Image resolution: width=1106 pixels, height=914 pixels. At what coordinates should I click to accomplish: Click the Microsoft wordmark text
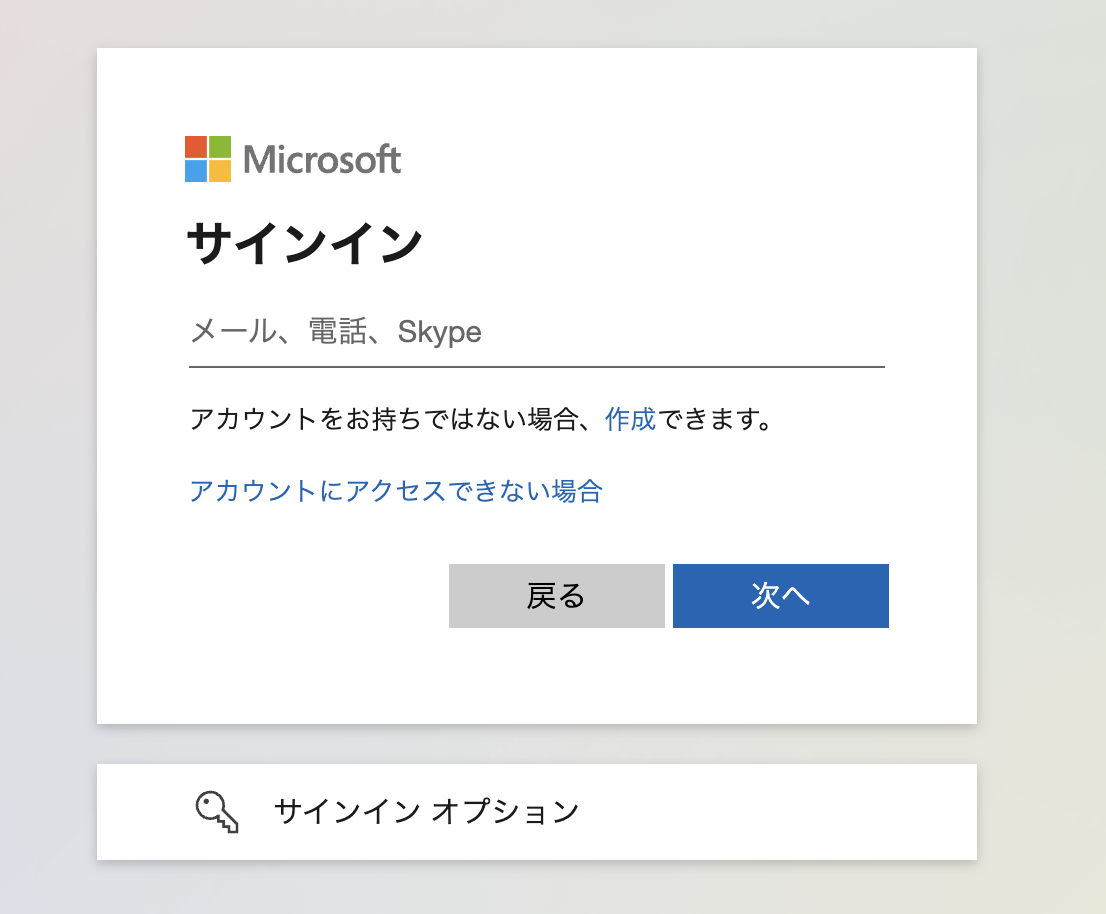coord(321,160)
